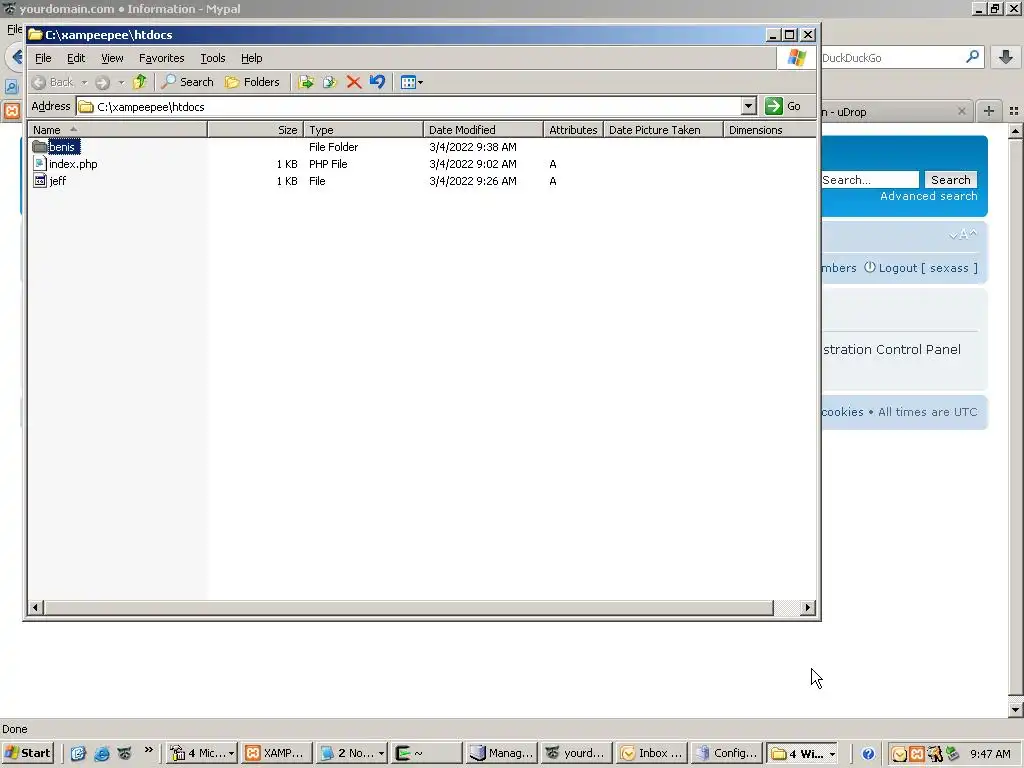Open the Tools menu

click(x=212, y=58)
